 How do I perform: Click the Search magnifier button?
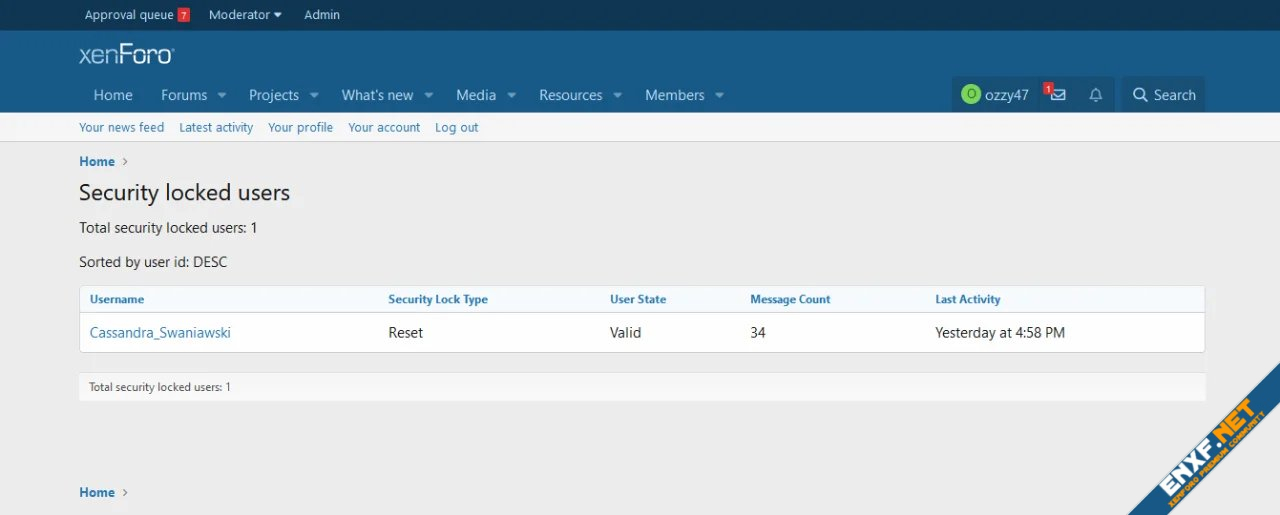tap(1163, 95)
